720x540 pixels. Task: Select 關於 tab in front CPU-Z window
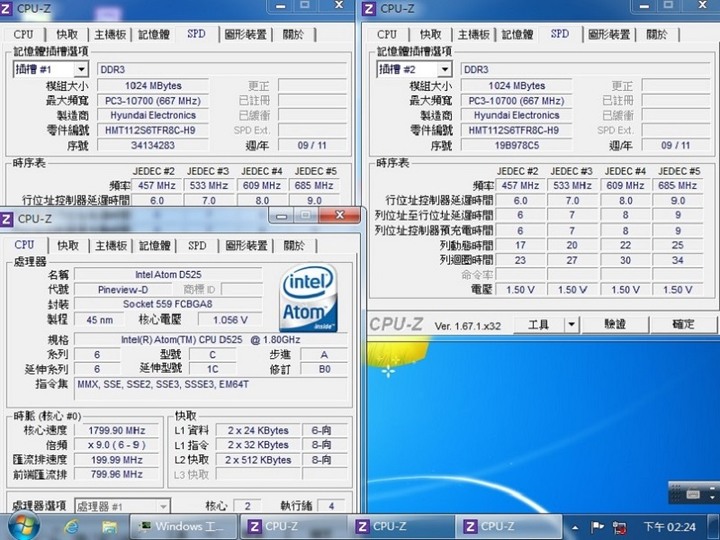click(x=294, y=246)
